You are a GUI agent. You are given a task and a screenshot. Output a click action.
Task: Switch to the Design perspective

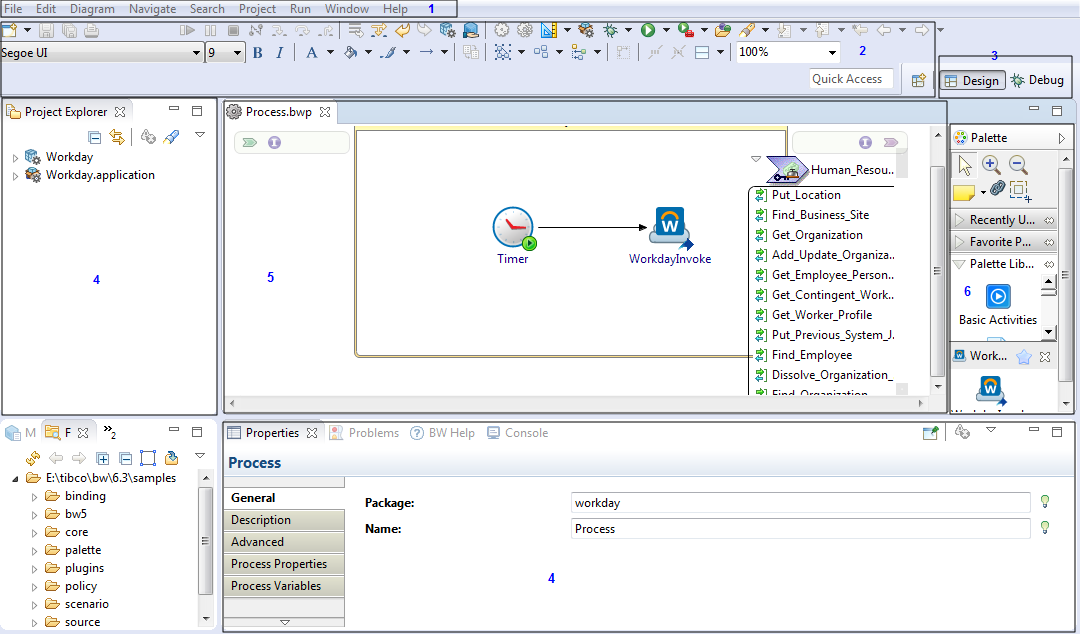(x=972, y=80)
